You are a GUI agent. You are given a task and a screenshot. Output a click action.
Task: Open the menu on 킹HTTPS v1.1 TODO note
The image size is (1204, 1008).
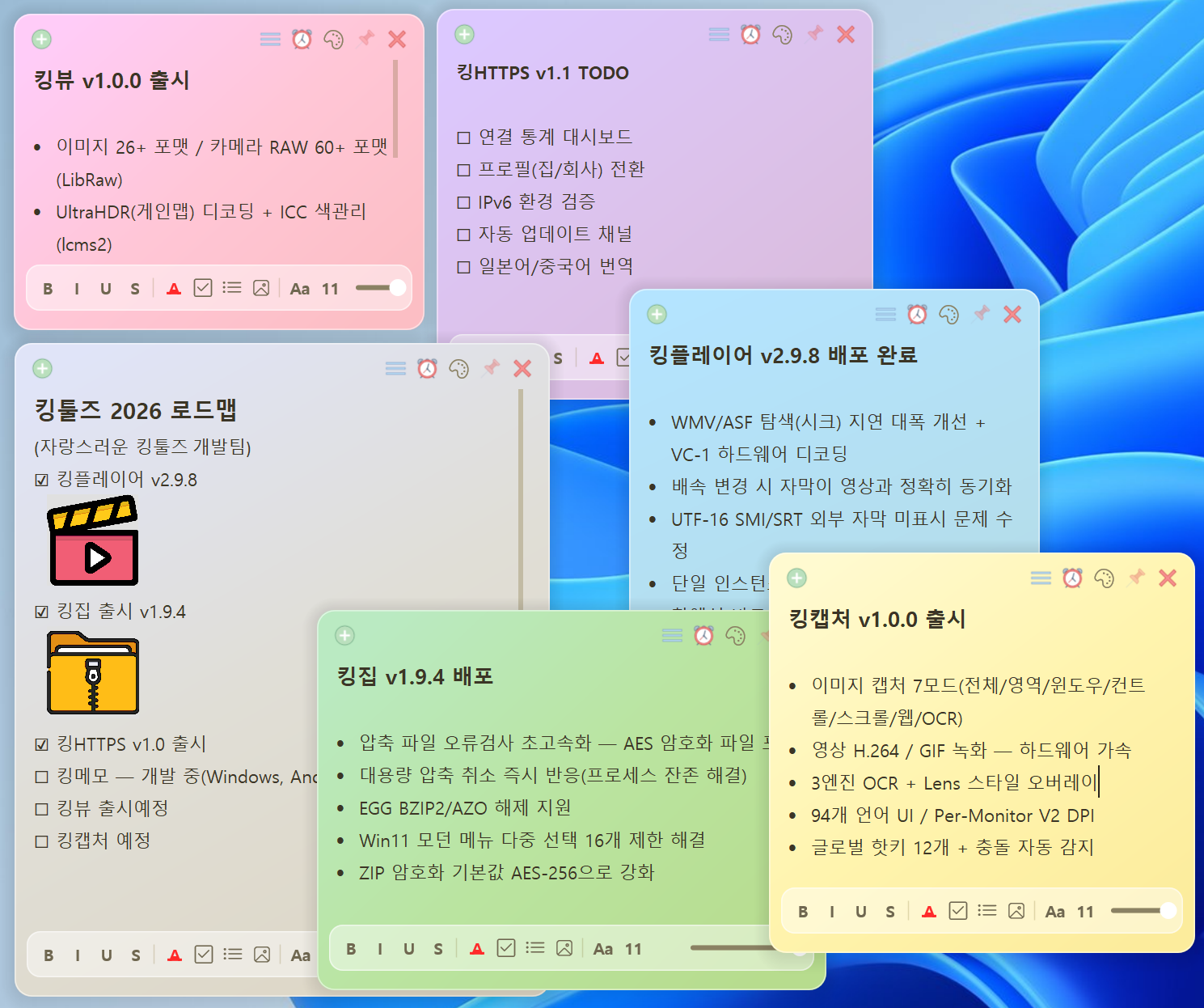point(719,34)
